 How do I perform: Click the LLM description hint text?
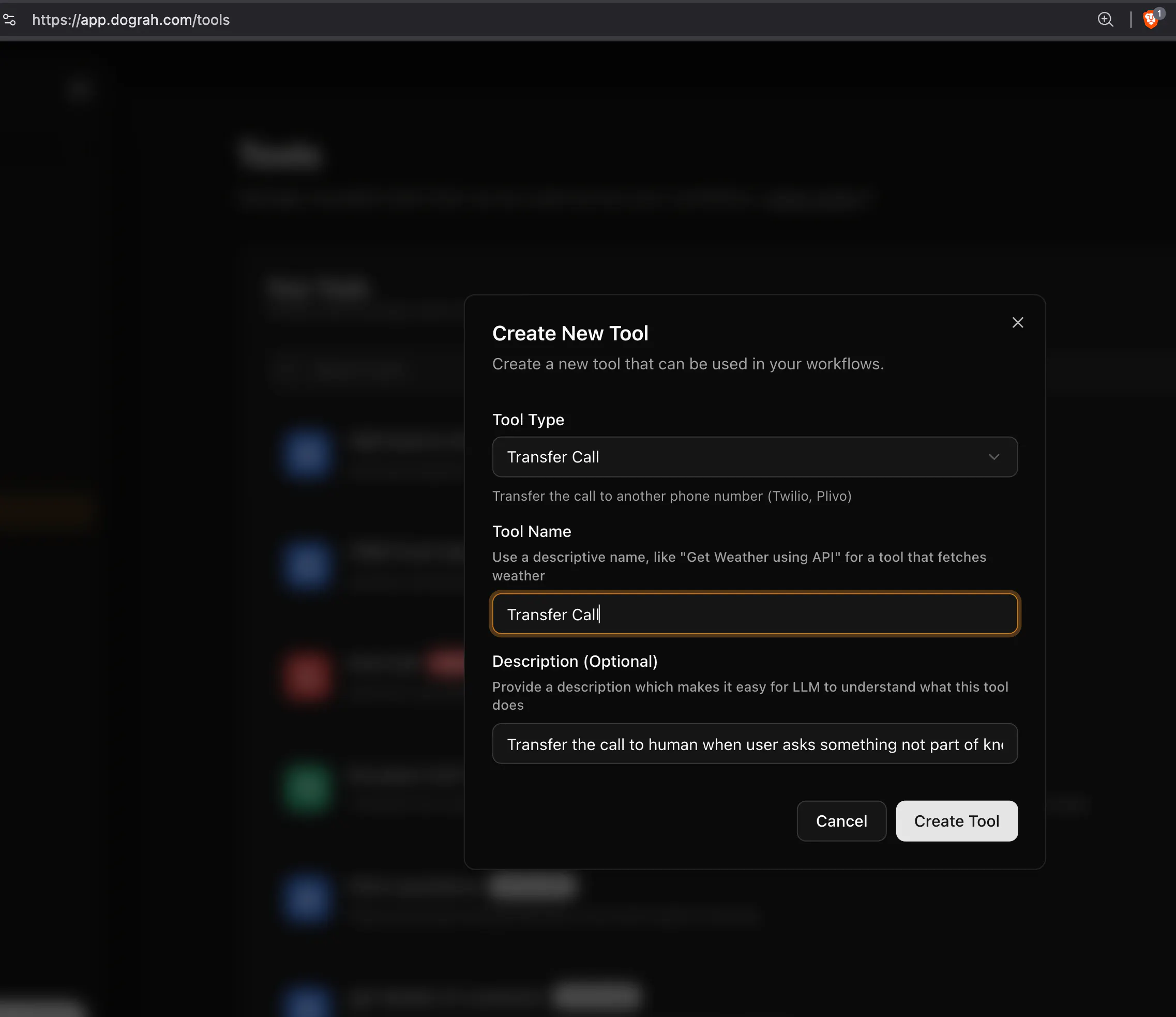[750, 696]
